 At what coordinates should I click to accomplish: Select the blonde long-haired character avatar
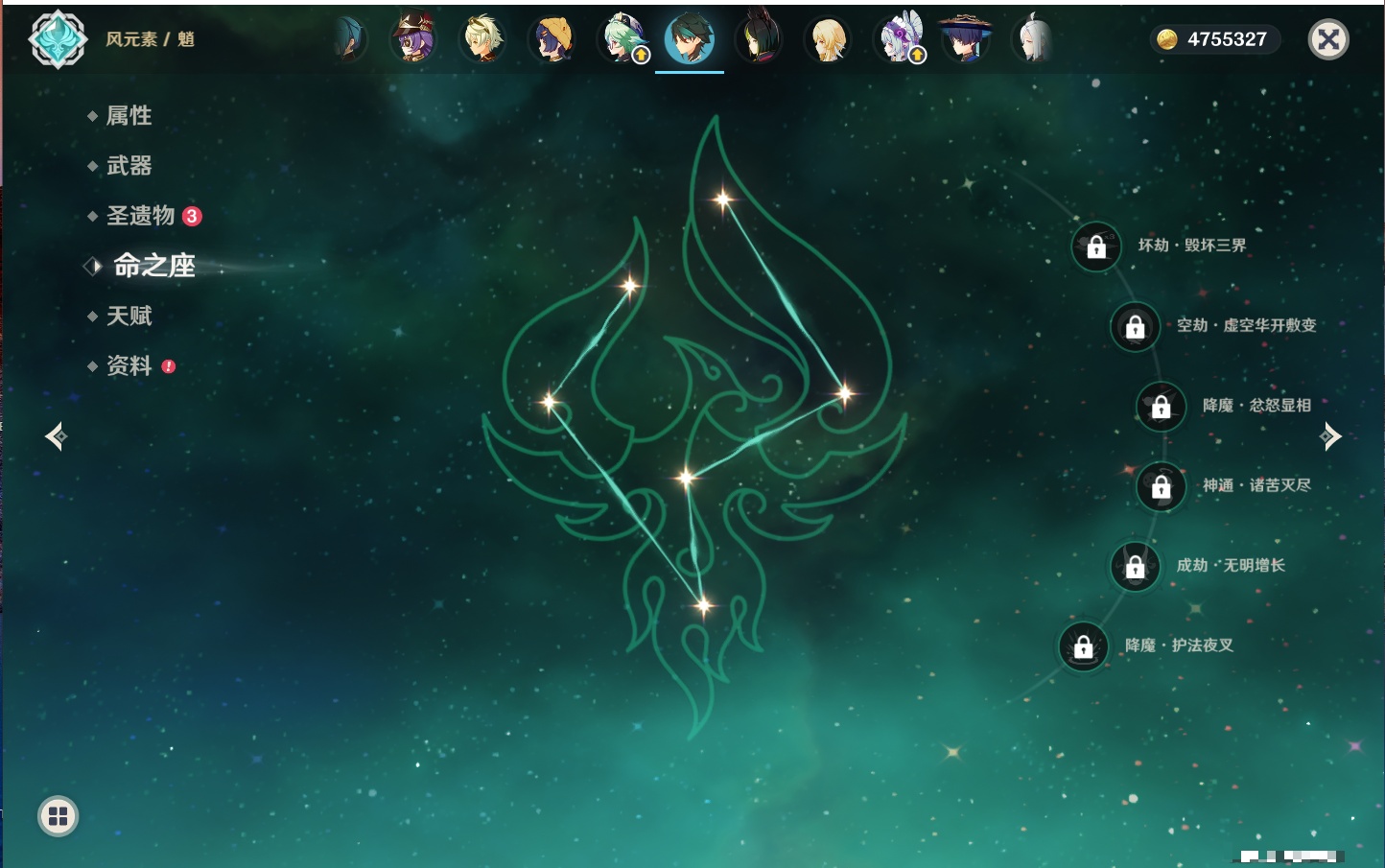coord(828,39)
